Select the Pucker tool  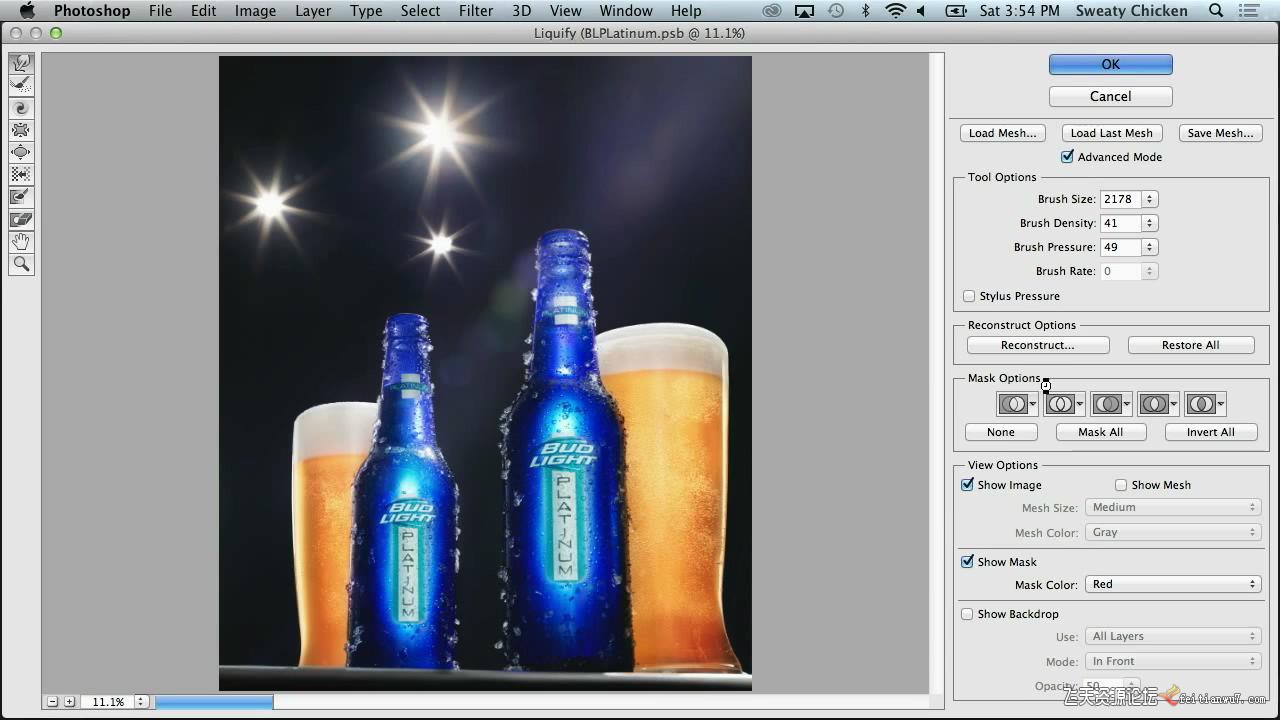[x=21, y=130]
